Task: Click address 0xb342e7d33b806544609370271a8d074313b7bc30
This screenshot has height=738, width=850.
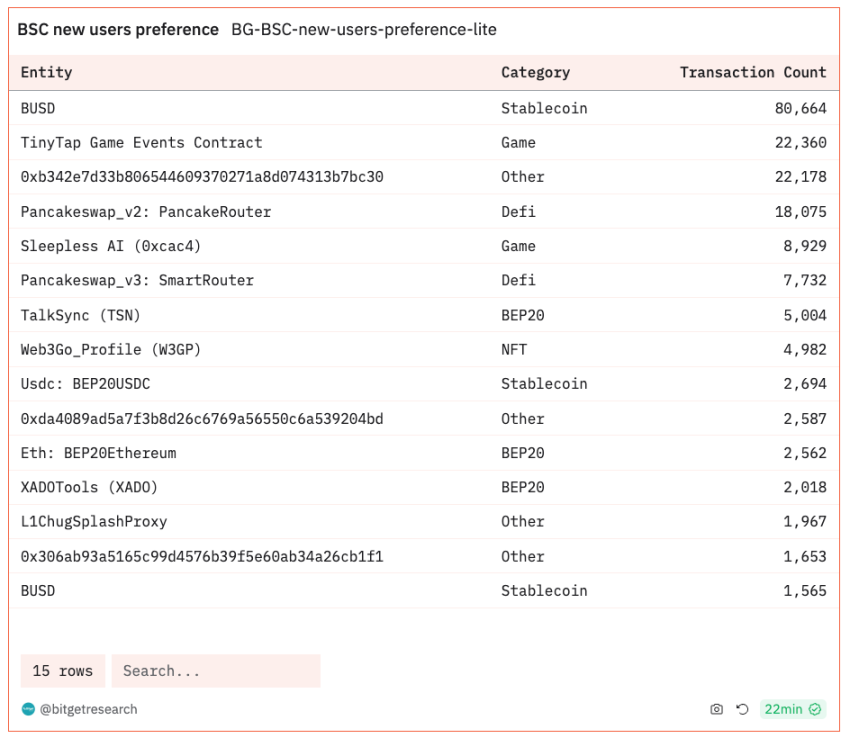Action: click(x=202, y=177)
